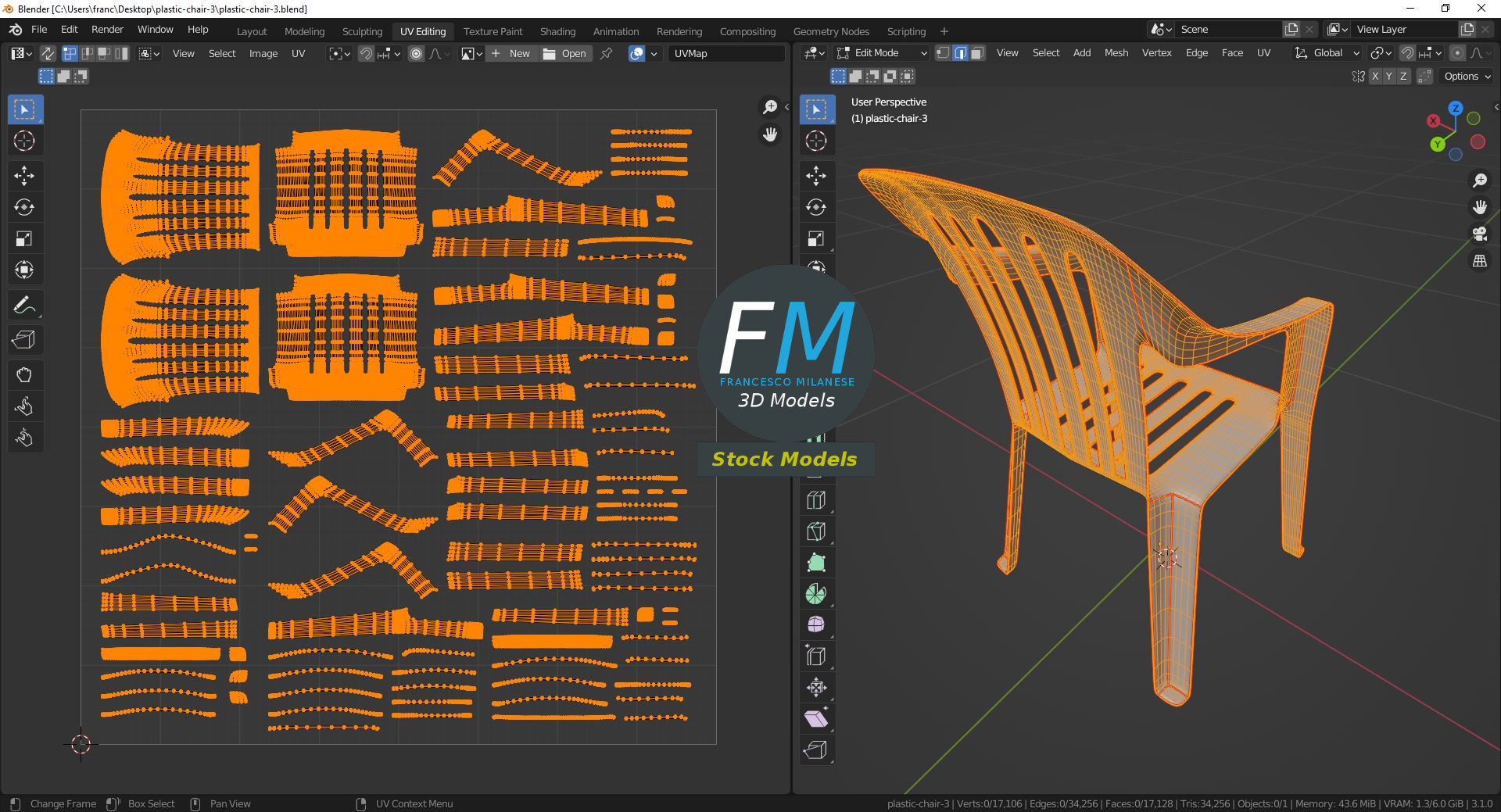
Task: Expand the Global transform orientation dropdown
Action: (1327, 53)
